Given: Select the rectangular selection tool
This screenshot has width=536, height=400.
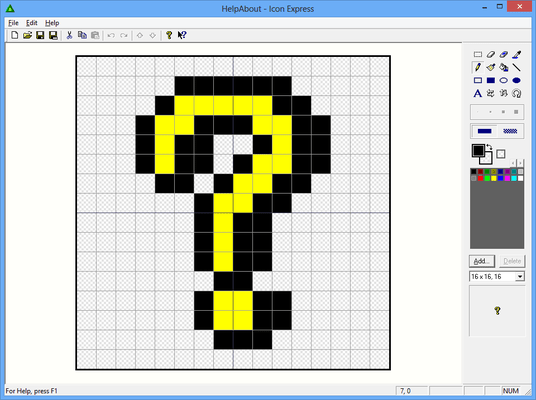Looking at the screenshot, I should (478, 54).
